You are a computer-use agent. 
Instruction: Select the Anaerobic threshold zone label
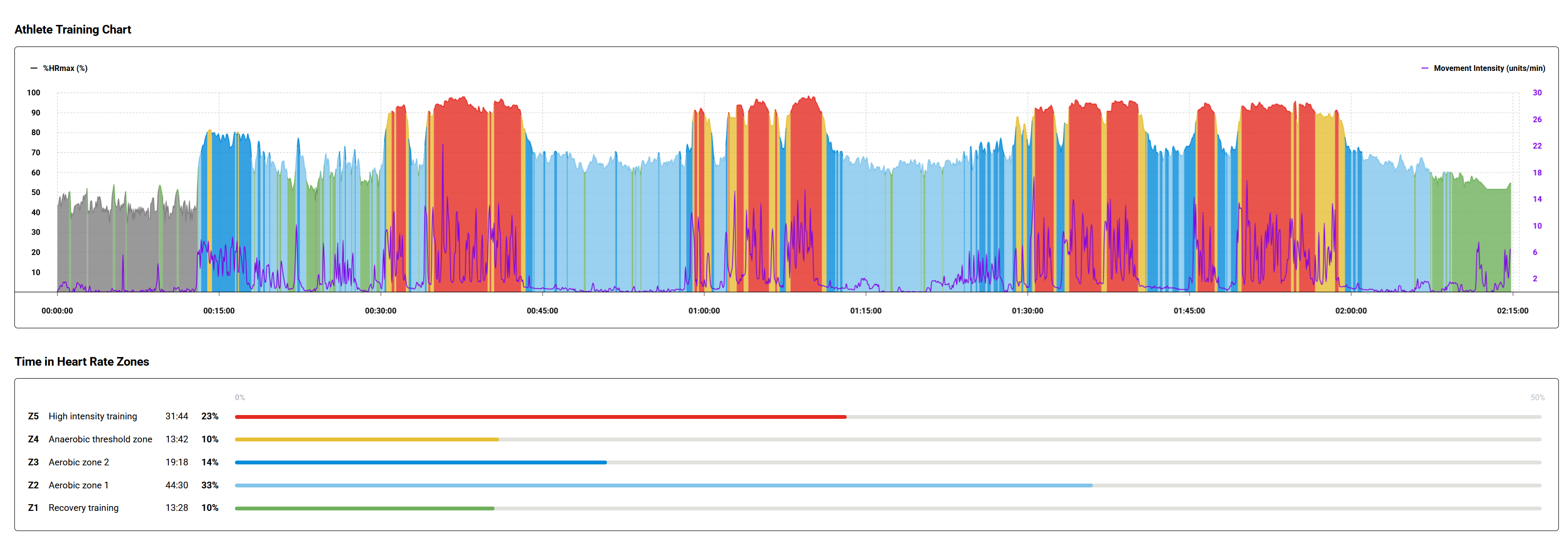[x=100, y=439]
